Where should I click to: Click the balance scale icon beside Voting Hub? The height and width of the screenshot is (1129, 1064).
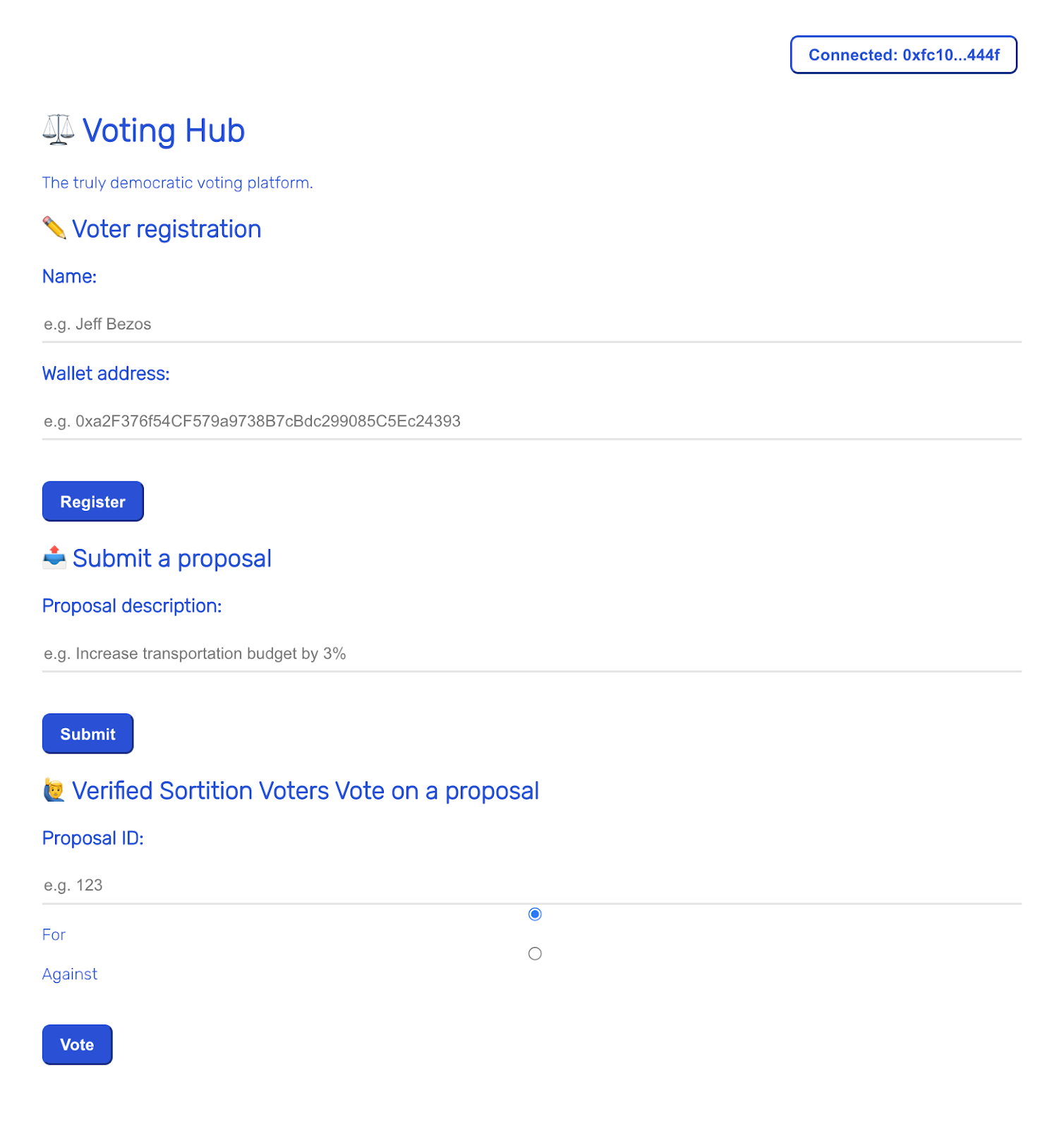click(x=58, y=131)
